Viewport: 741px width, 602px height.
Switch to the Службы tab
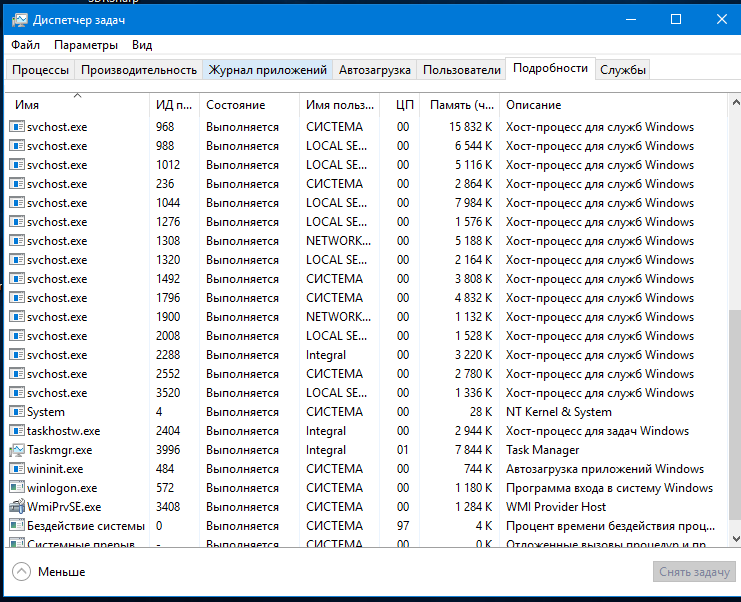tap(622, 70)
